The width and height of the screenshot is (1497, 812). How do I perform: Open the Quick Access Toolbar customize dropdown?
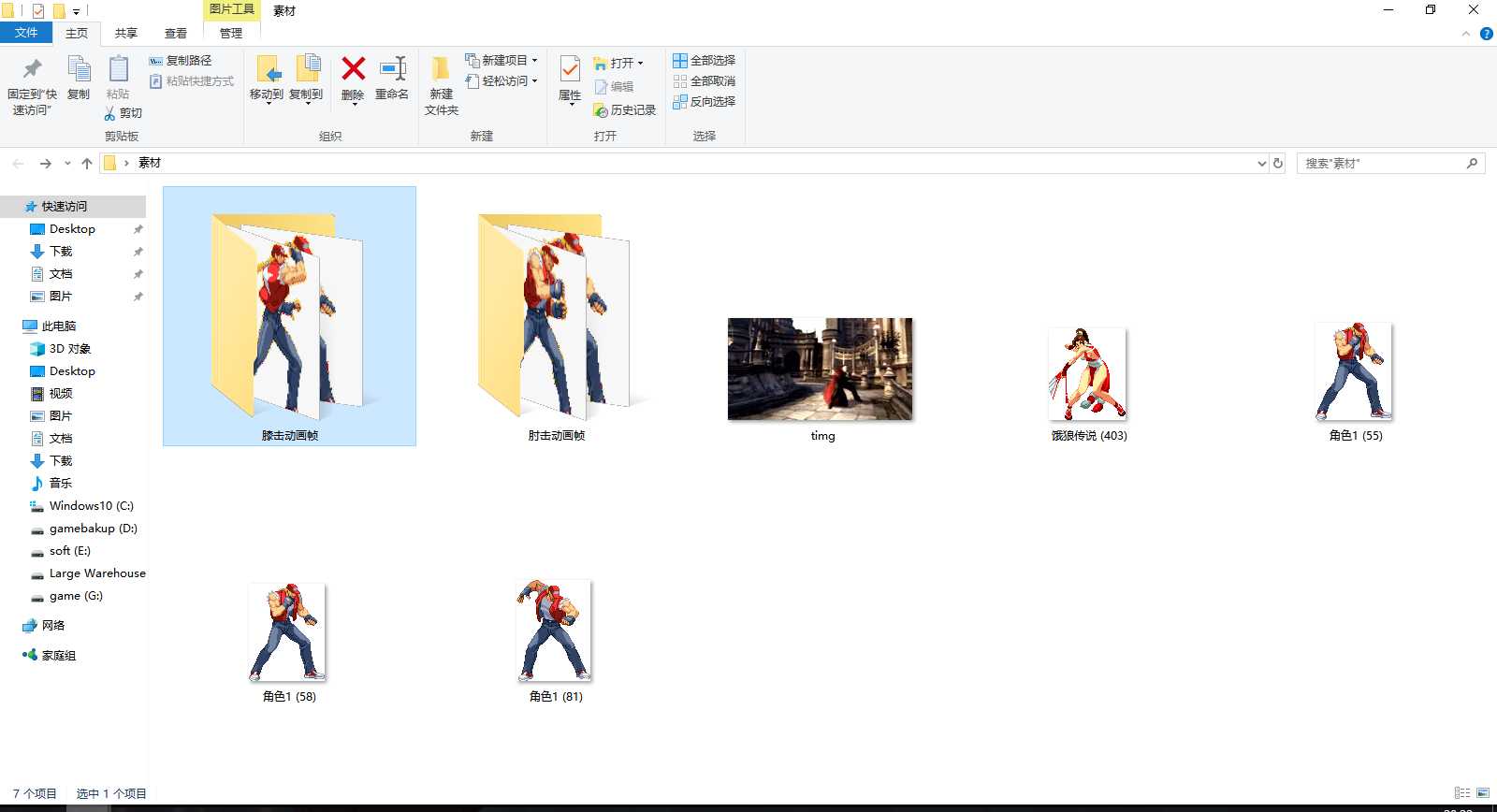pyautogui.click(x=77, y=11)
